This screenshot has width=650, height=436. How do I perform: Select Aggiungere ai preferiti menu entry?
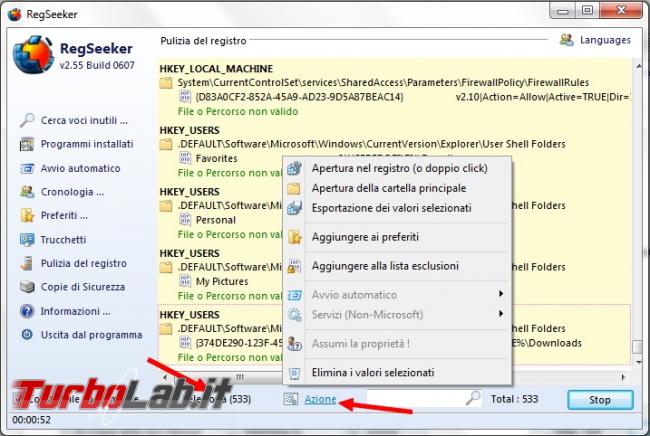pyautogui.click(x=365, y=237)
